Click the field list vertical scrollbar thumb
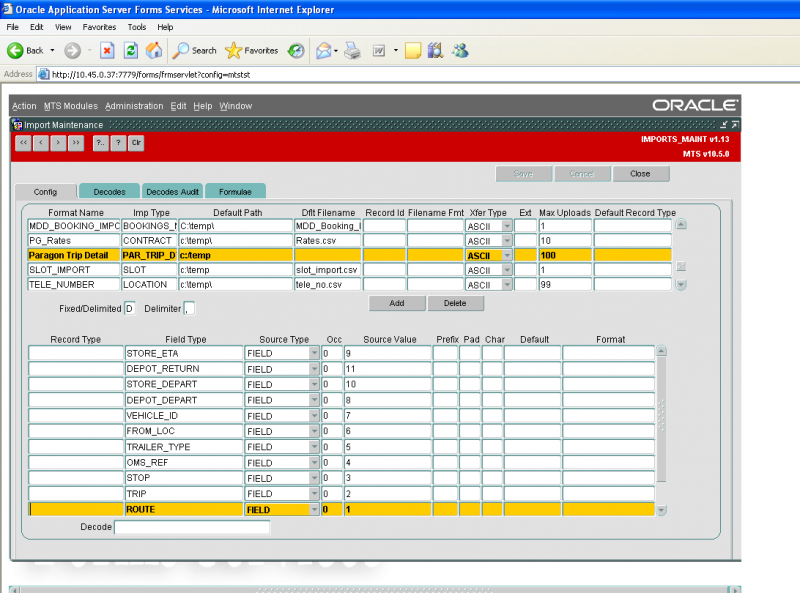The width and height of the screenshot is (800, 593). coord(661,419)
